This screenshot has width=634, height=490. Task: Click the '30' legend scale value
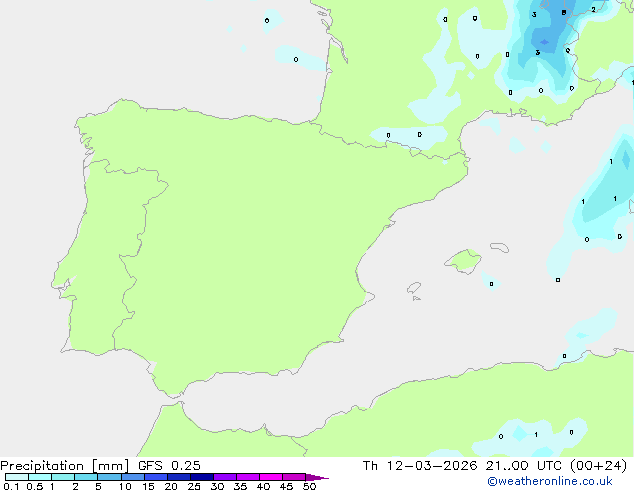pos(217,486)
